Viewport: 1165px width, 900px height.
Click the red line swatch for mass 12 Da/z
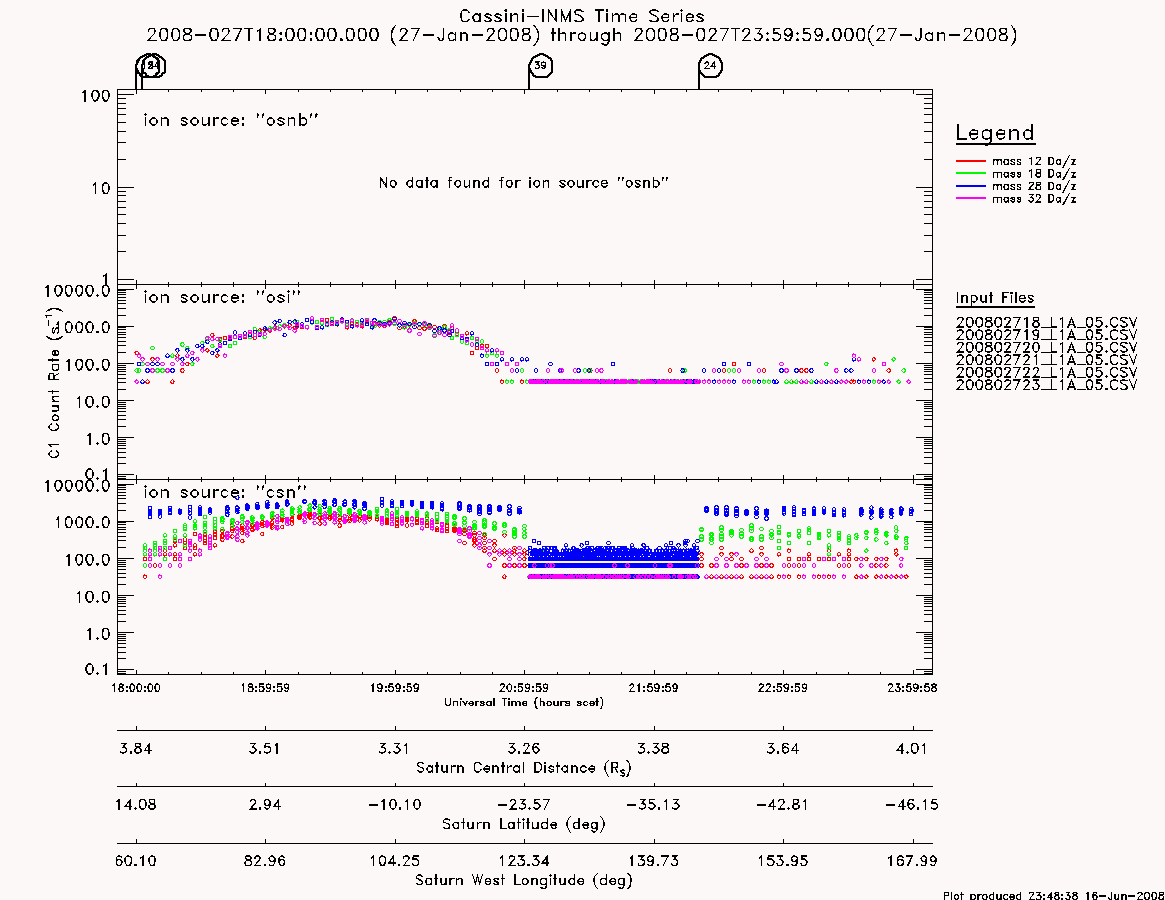970,161
